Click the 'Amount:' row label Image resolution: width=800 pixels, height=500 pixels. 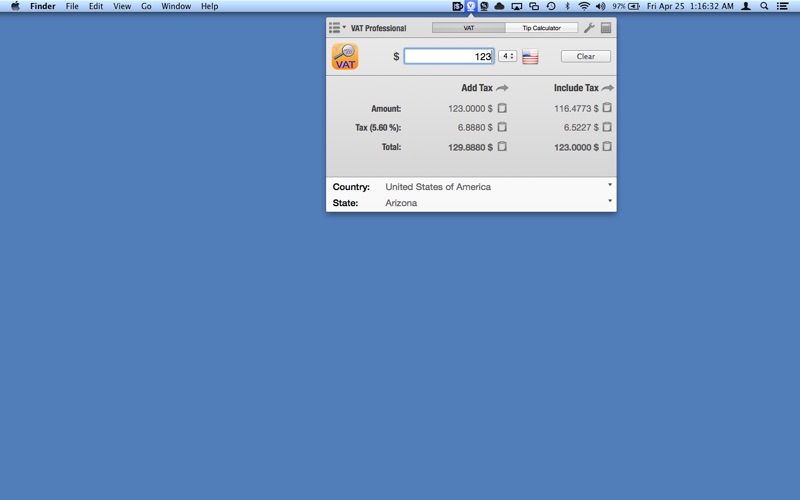(x=386, y=109)
